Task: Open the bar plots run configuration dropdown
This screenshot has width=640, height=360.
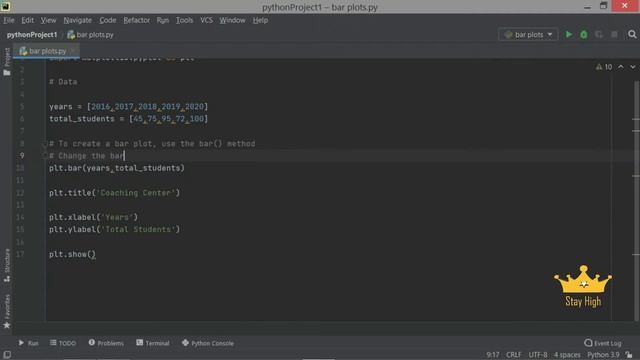Action: (528, 35)
